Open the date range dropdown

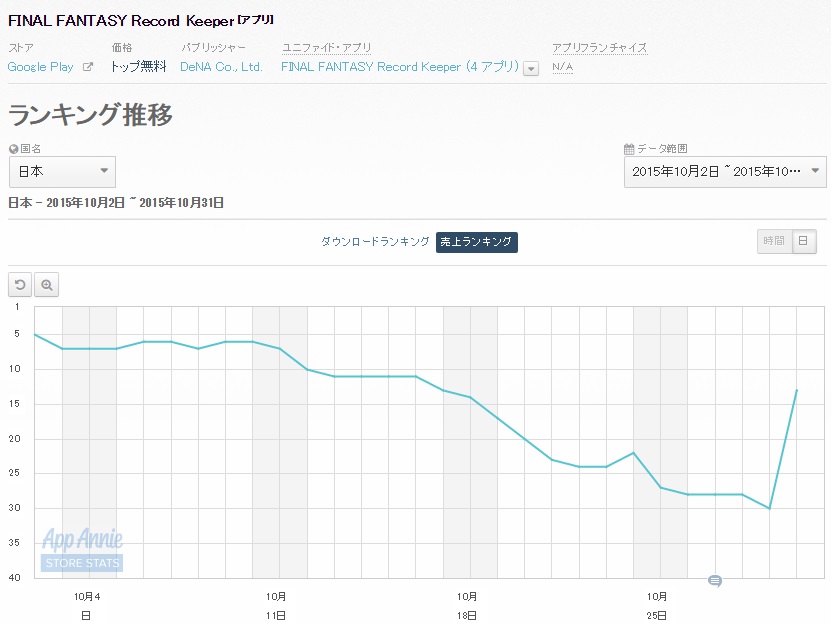point(725,171)
